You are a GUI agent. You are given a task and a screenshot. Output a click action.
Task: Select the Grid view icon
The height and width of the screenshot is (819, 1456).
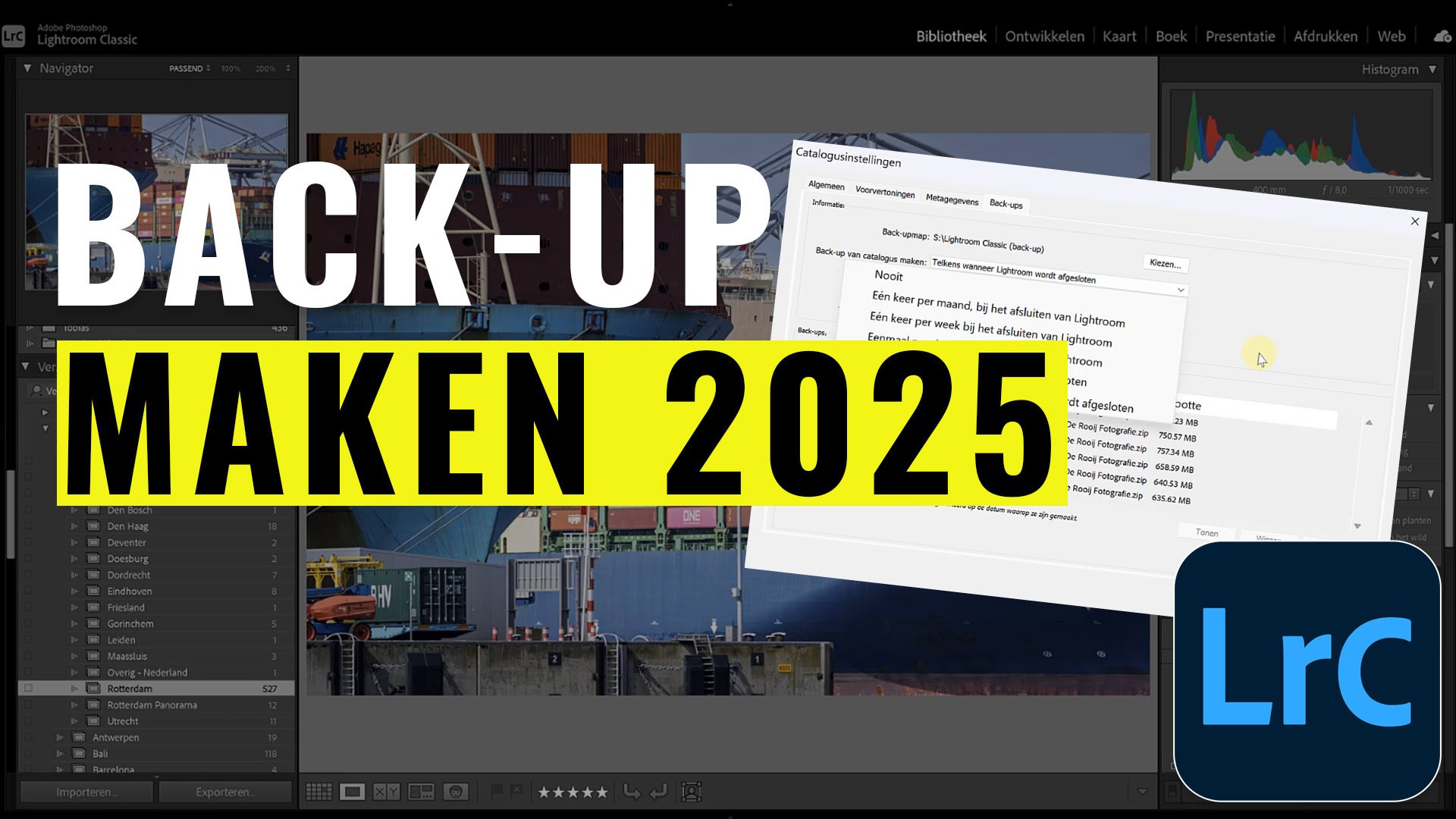(318, 792)
